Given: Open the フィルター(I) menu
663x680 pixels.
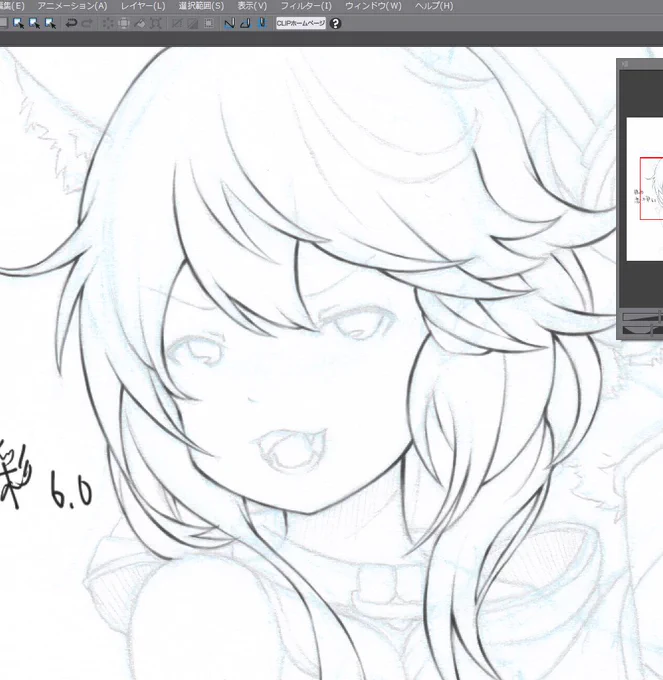Looking at the screenshot, I should [306, 6].
